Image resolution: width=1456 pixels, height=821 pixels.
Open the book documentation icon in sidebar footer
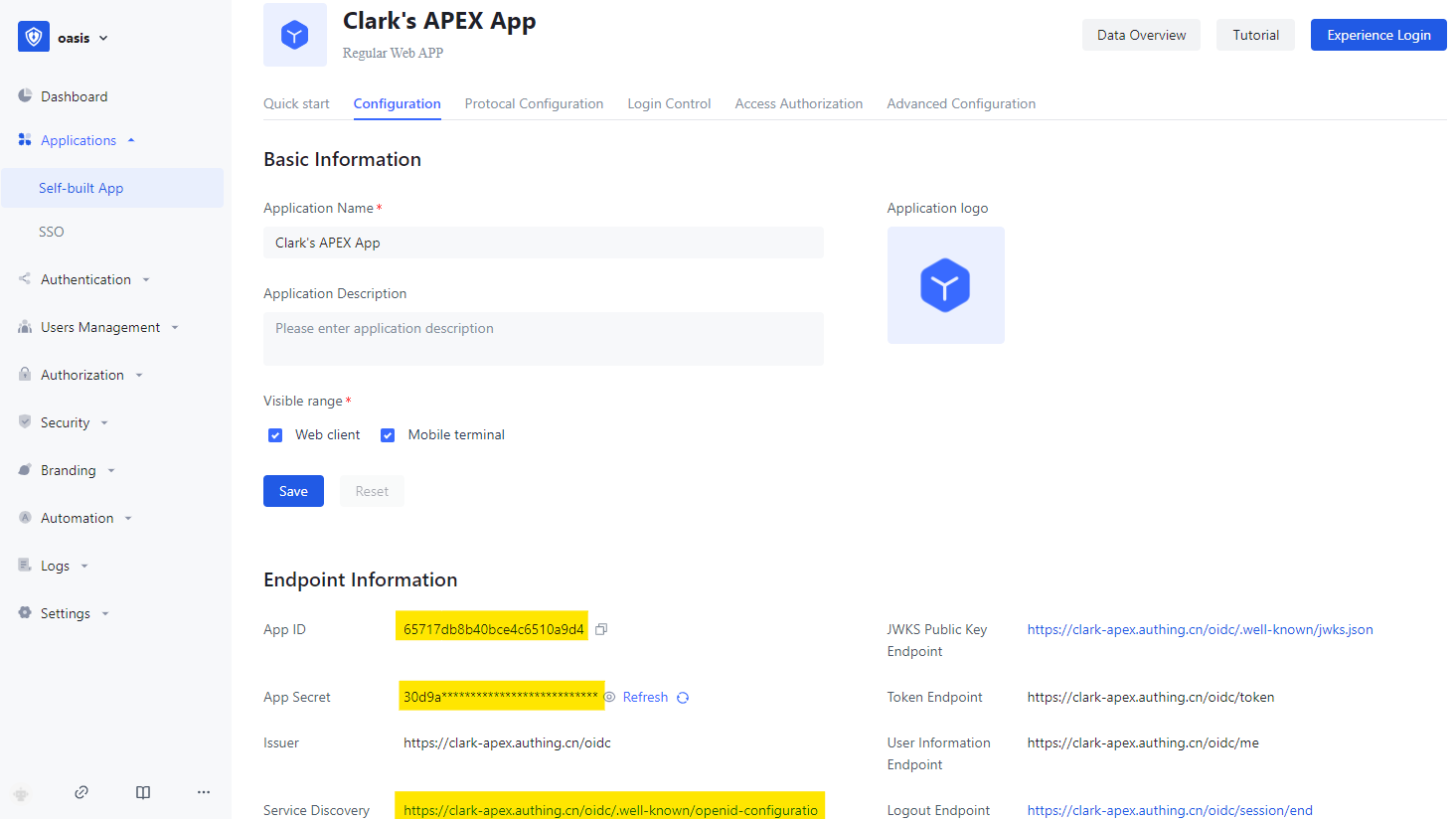pos(143,792)
